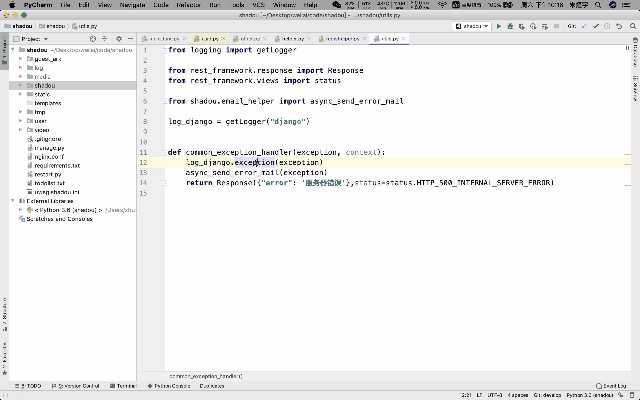Click the Python interpreter status widget

589,395
